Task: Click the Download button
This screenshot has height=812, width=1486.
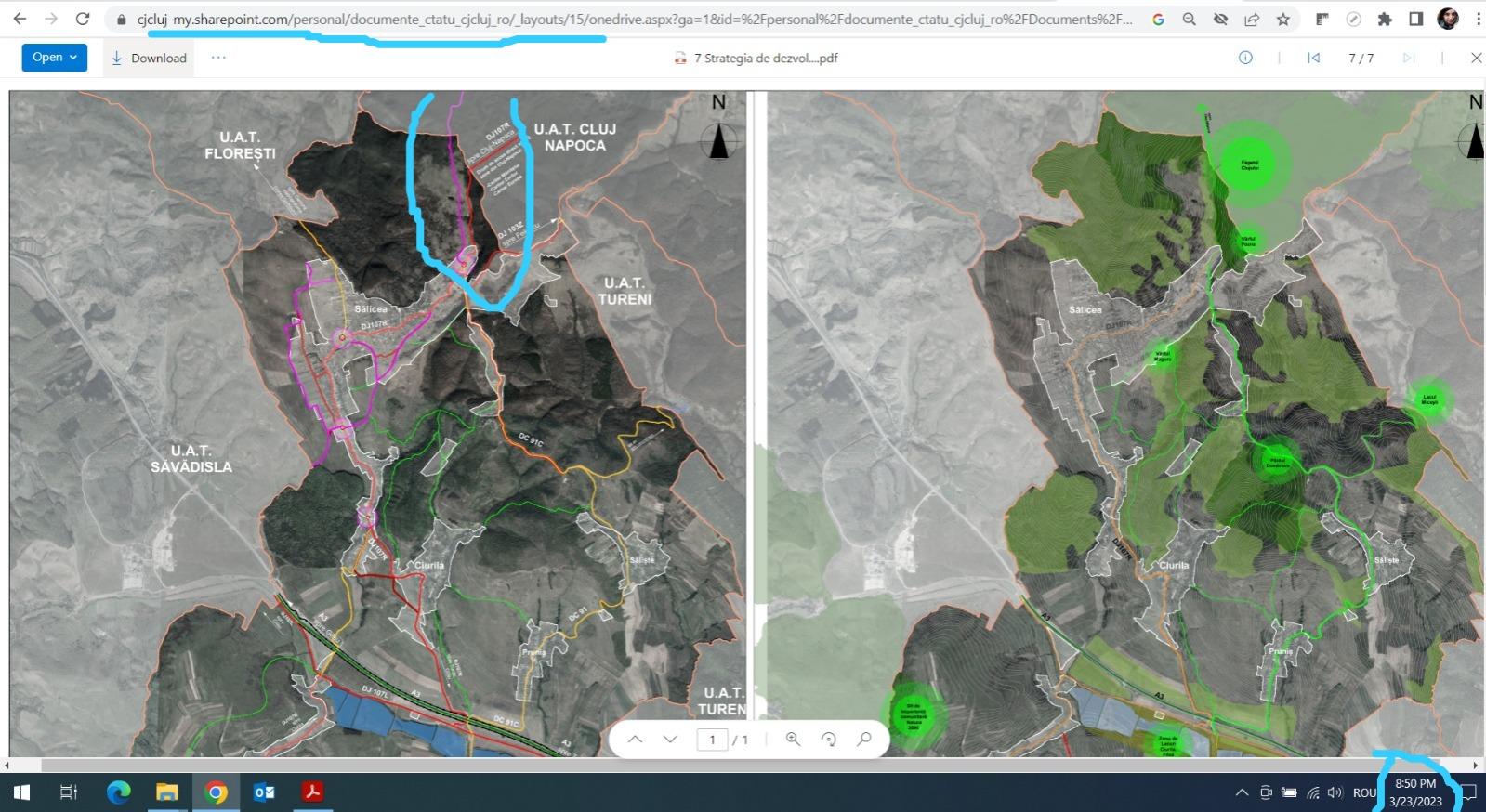Action: [149, 58]
